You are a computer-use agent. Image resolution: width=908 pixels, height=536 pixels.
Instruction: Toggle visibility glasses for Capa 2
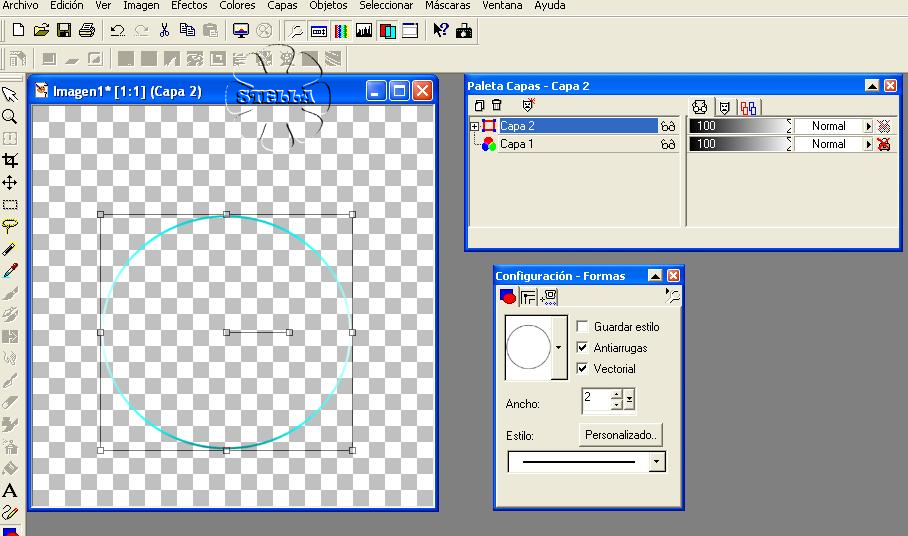(668, 126)
